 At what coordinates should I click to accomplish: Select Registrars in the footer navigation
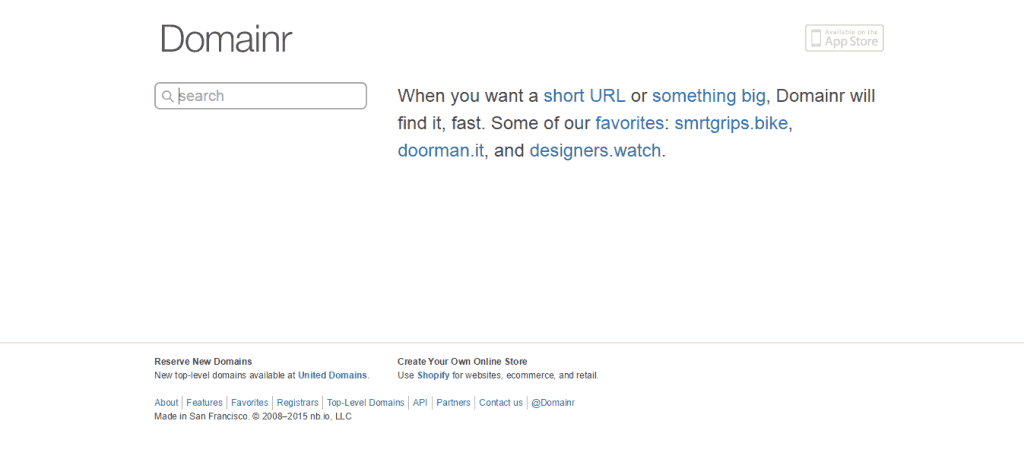point(298,403)
